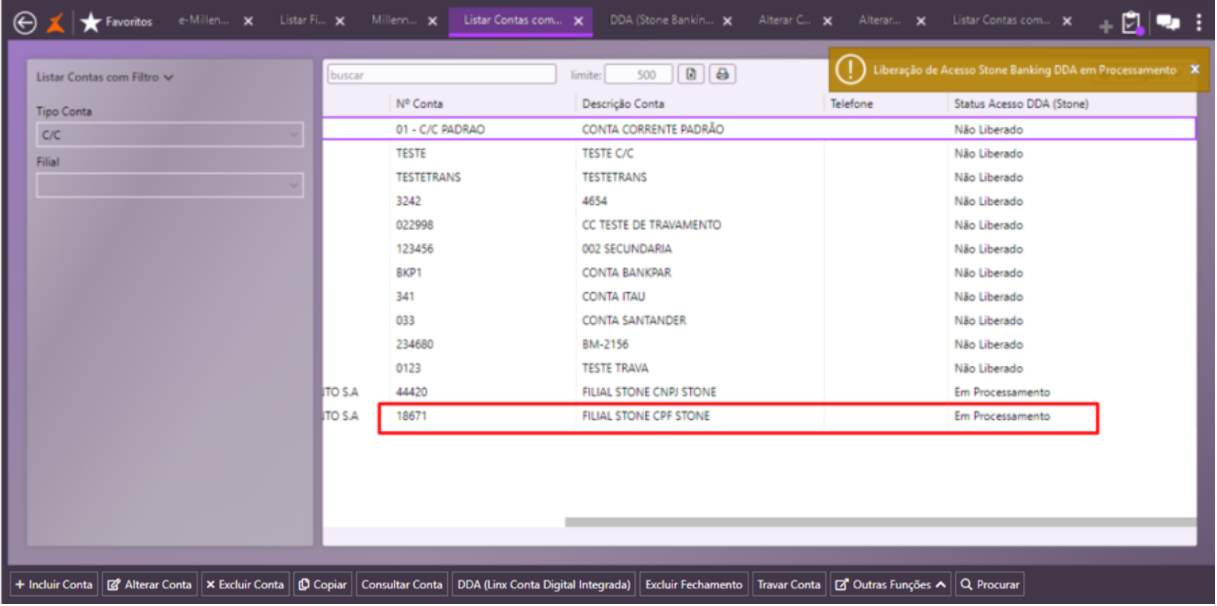
Task: Click the Incluir Conta button
Action: (54, 585)
